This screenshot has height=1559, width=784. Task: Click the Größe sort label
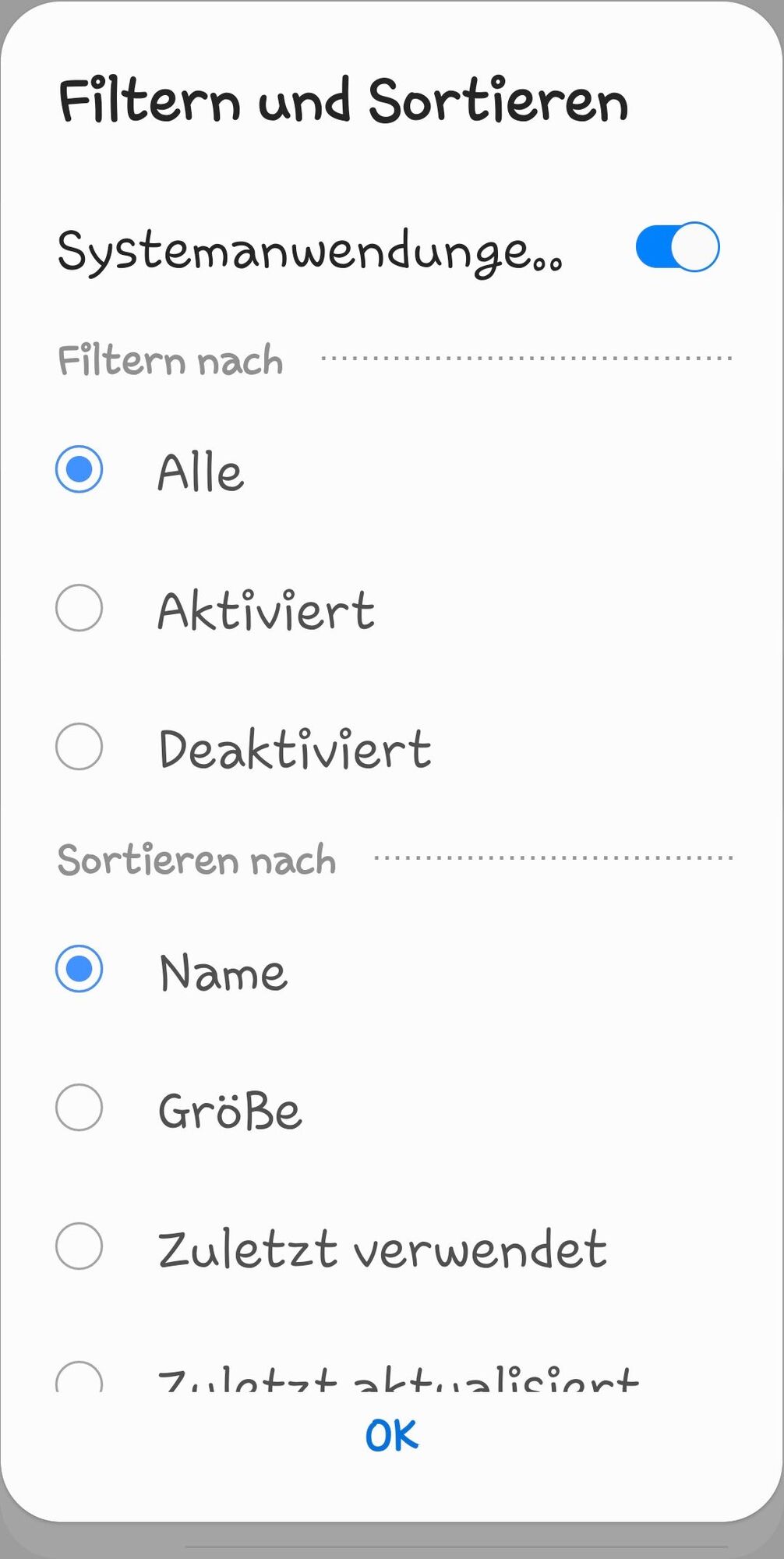[230, 1110]
